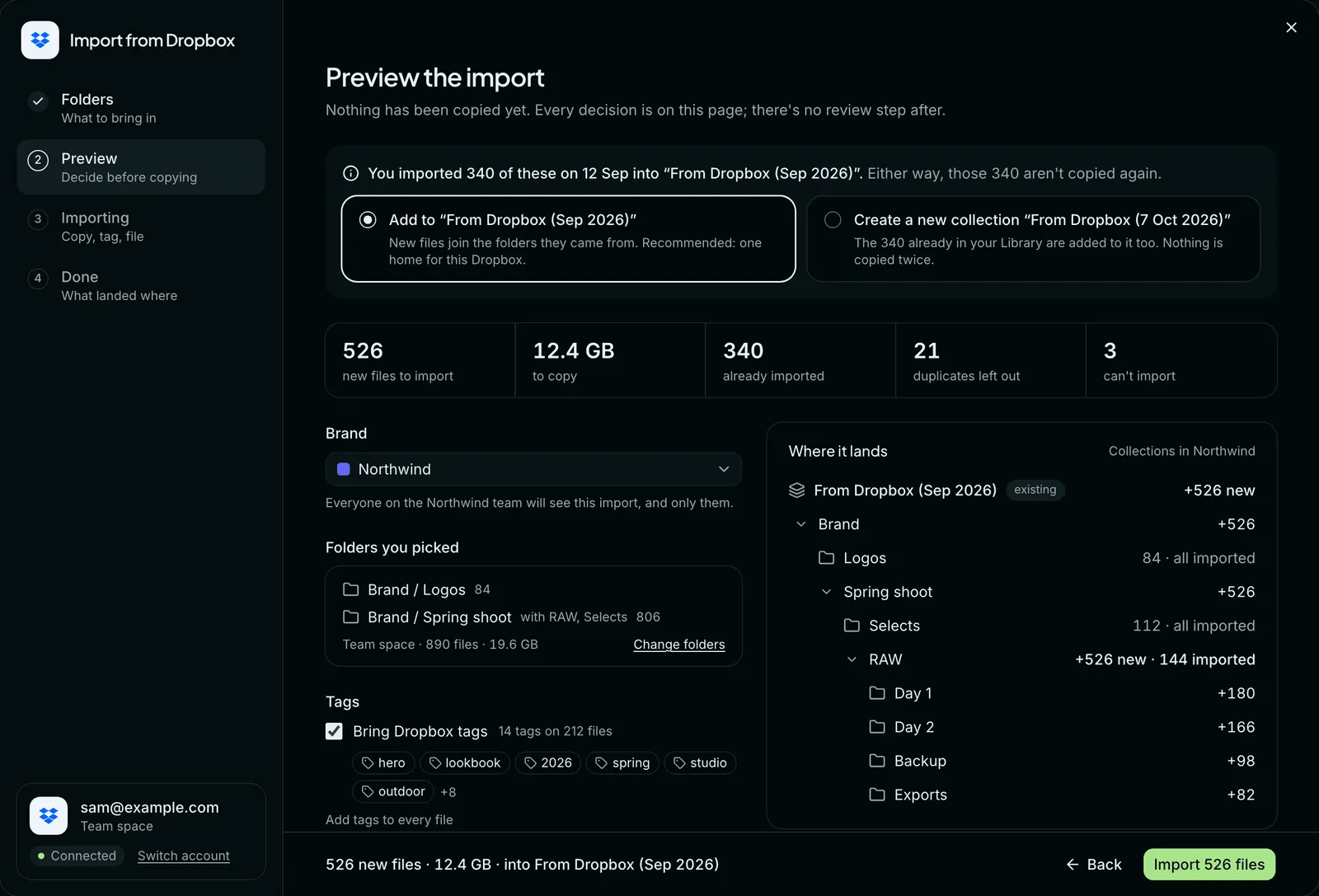Open the Northwind brand dropdown
1319x896 pixels.
click(x=533, y=469)
